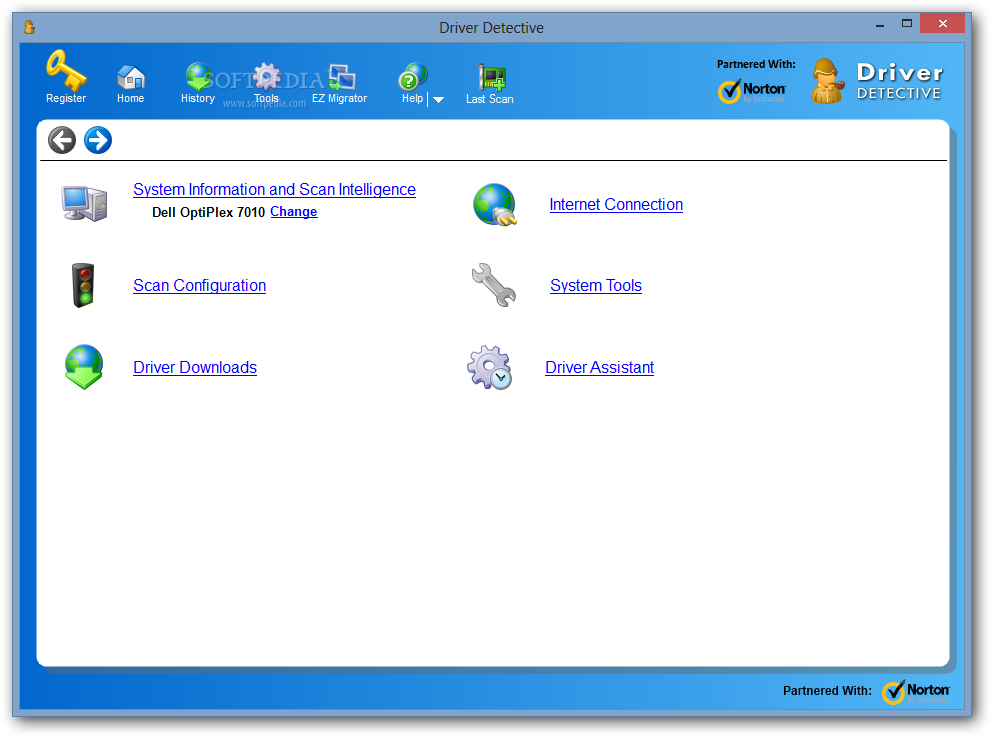Click the traffic light scan icon
The width and height of the screenshot is (992, 737).
point(83,285)
